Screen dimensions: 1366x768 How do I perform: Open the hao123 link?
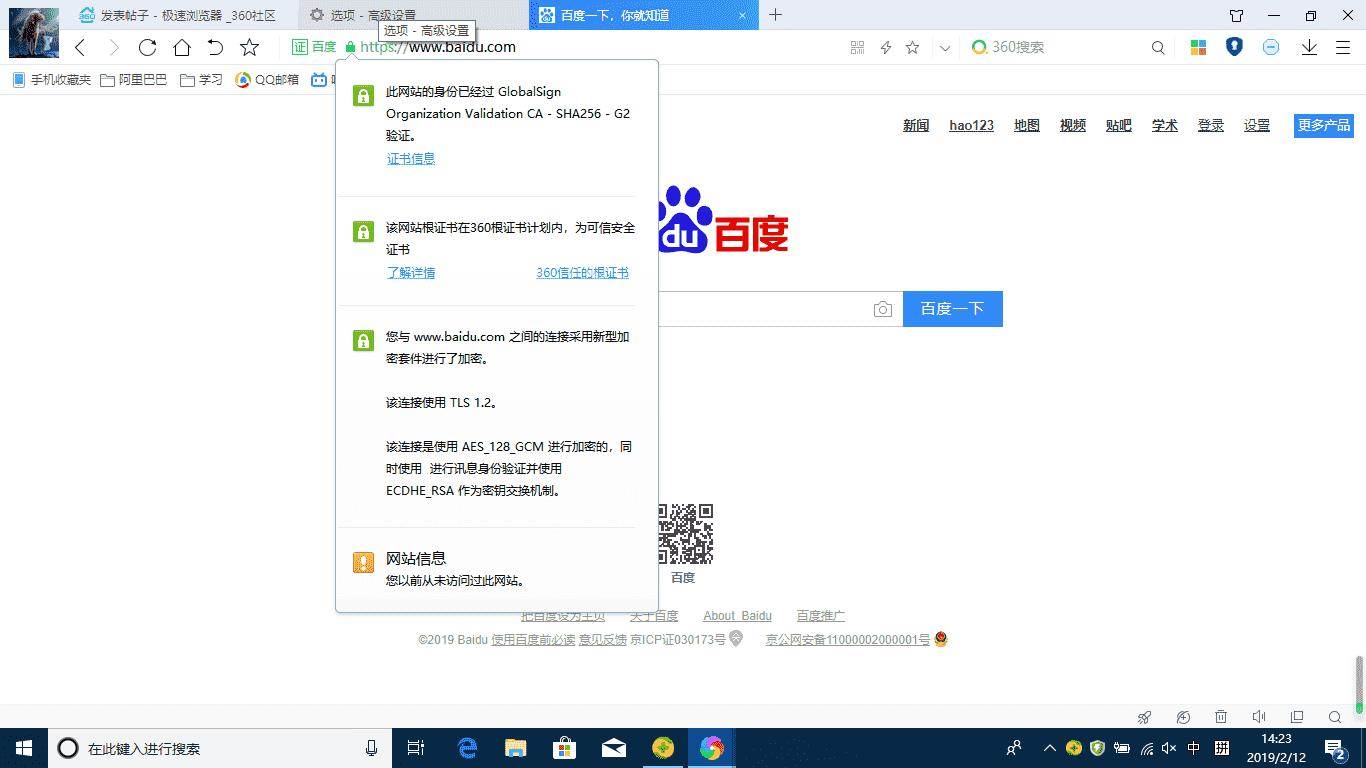pos(971,125)
